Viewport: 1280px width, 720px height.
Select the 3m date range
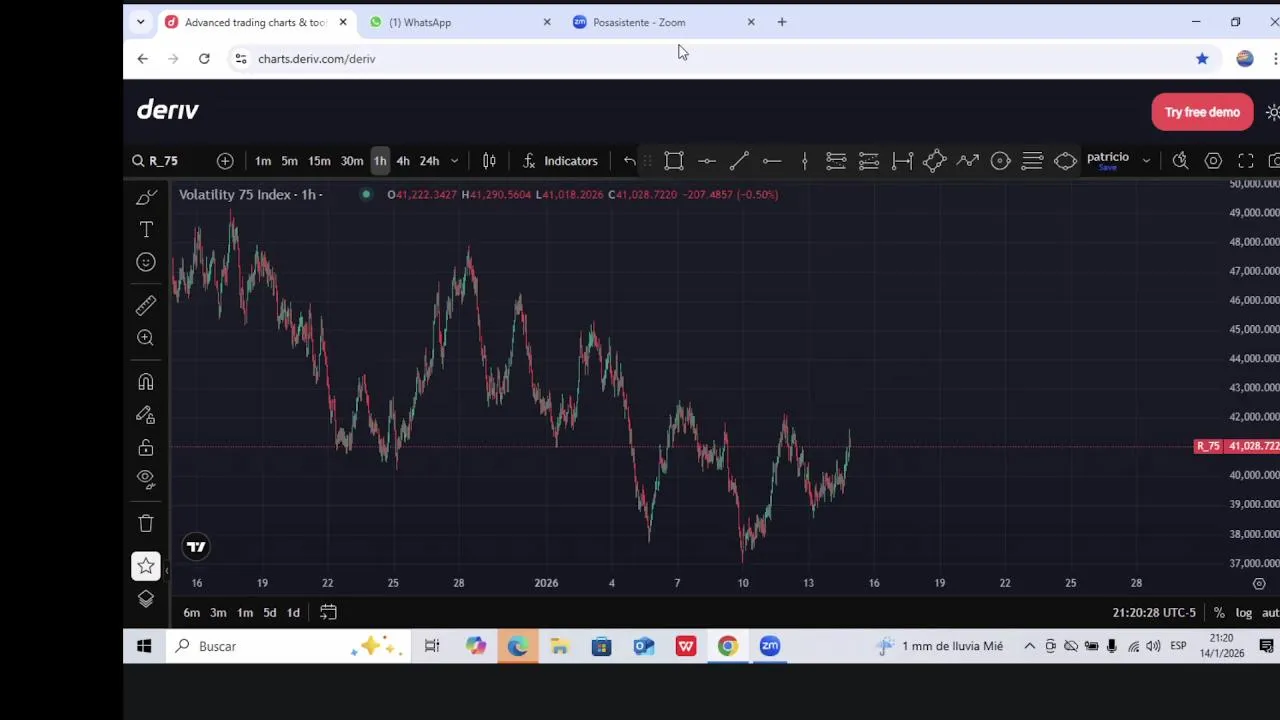point(218,613)
